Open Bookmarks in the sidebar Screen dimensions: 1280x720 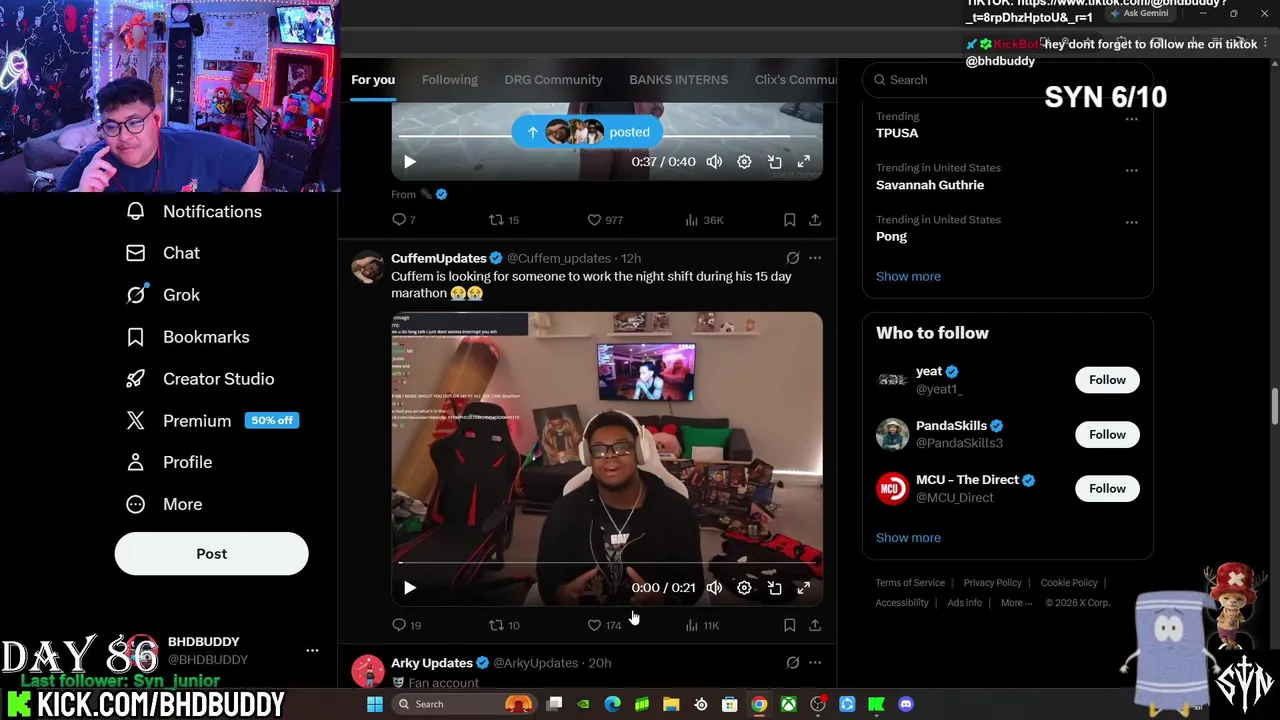[x=190, y=337]
